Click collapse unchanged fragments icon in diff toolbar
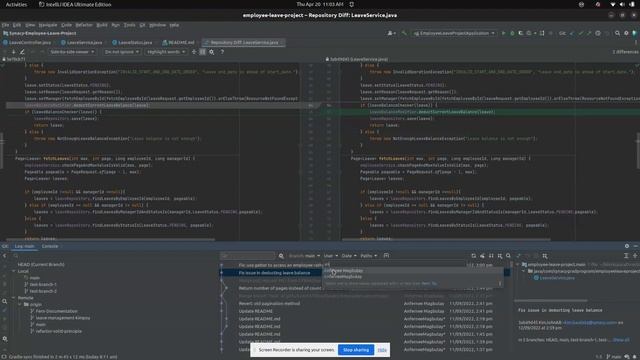This screenshot has width=640, height=360. click(x=194, y=52)
